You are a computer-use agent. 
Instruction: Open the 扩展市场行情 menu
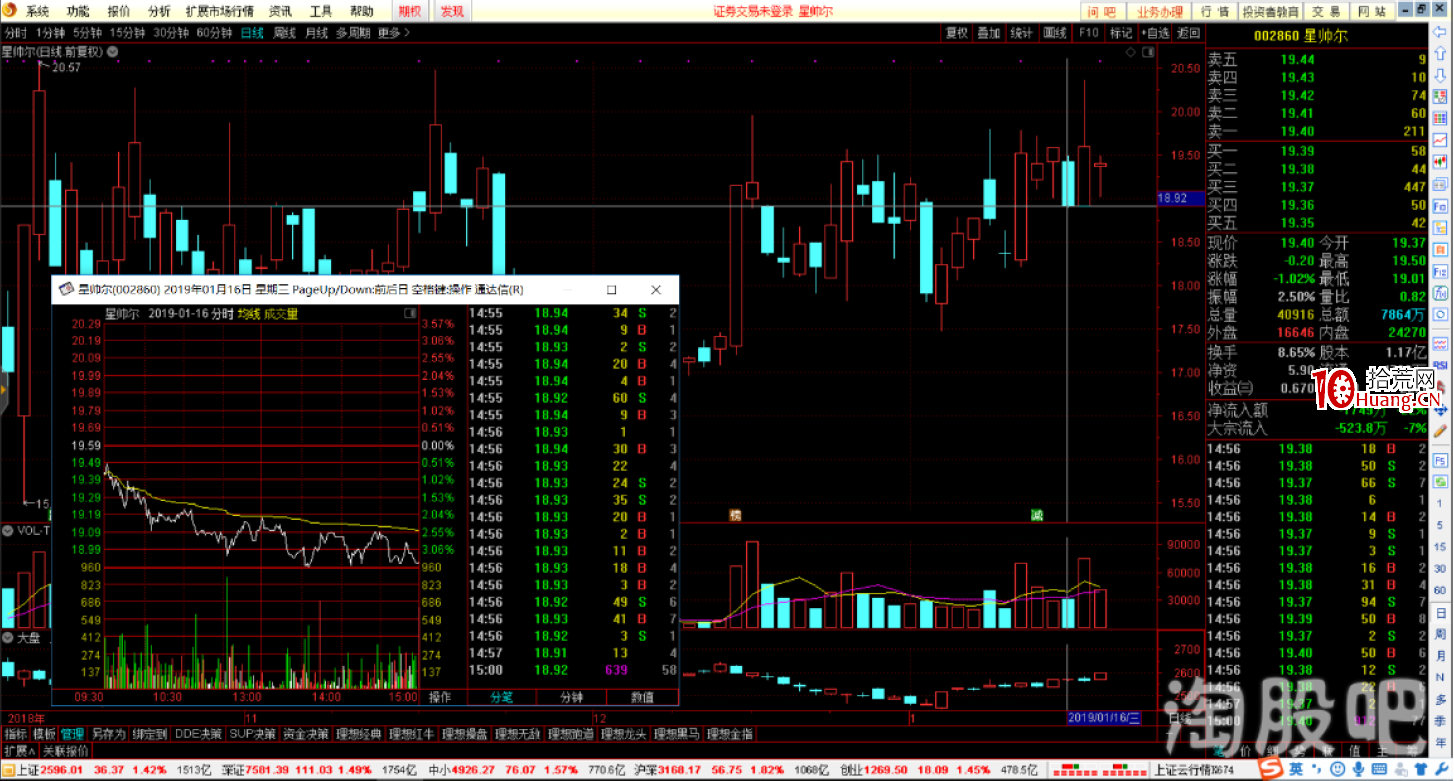(219, 12)
